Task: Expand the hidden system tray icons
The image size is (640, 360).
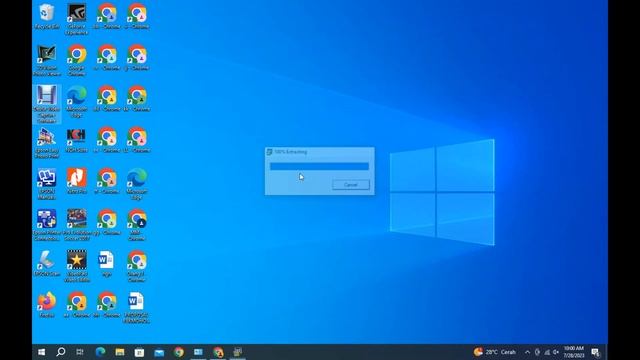Action: click(x=527, y=352)
